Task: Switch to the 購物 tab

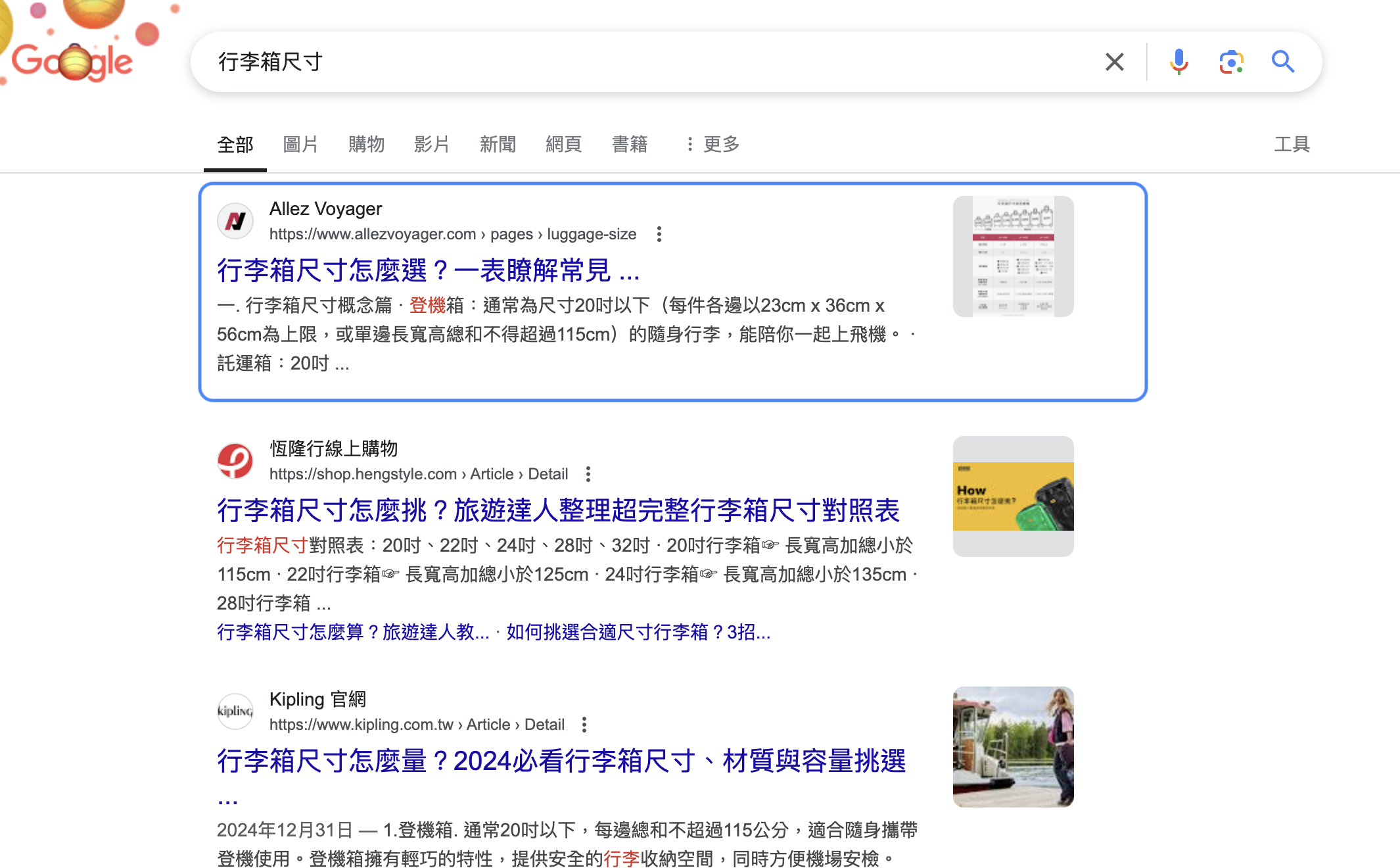Action: coord(366,144)
